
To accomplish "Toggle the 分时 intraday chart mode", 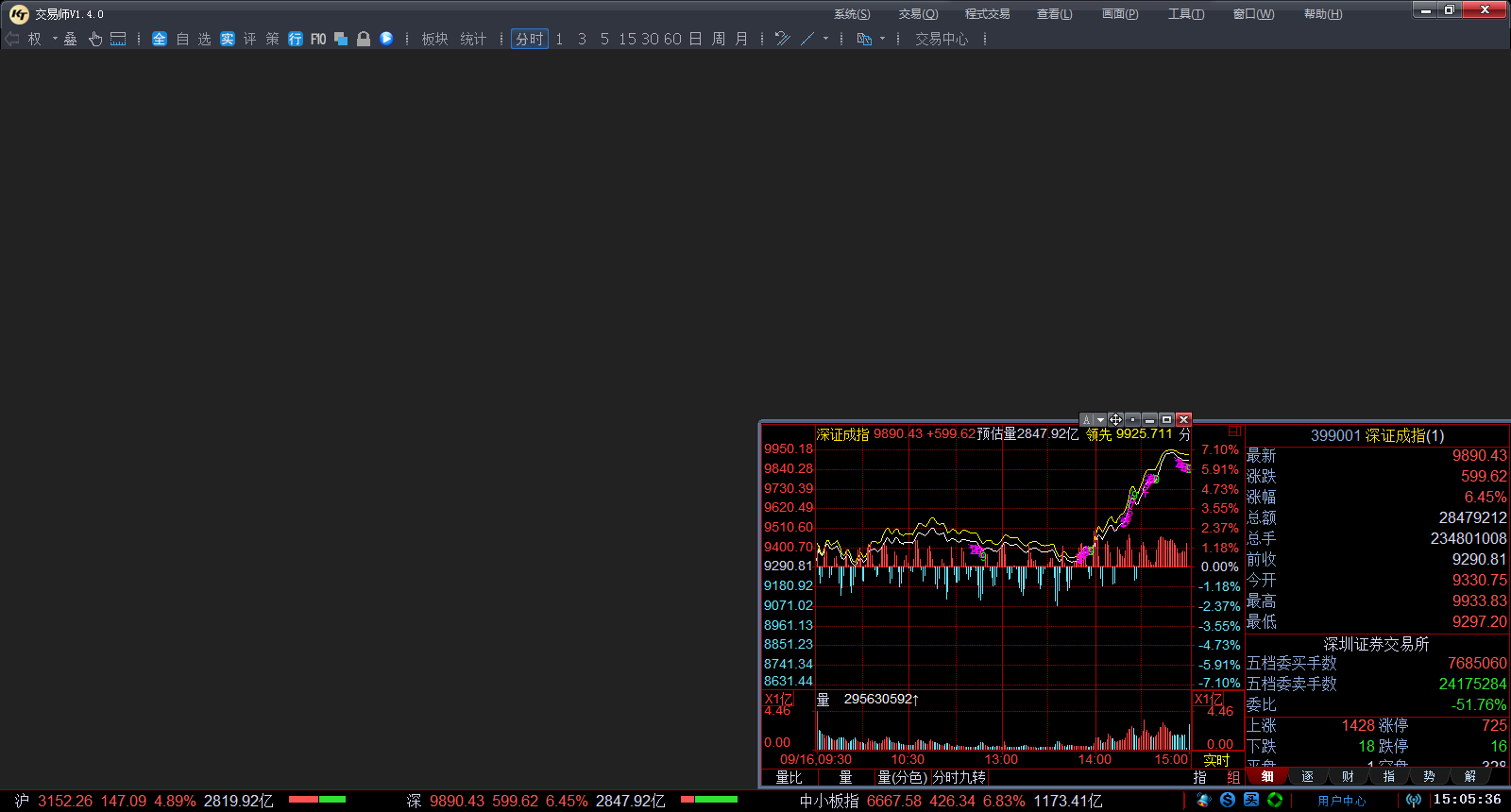I will (529, 39).
